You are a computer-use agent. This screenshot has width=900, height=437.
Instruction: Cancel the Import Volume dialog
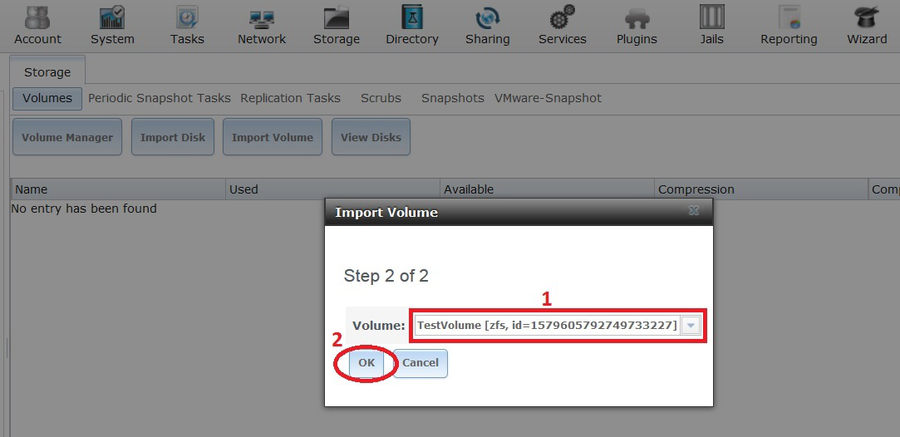(420, 363)
